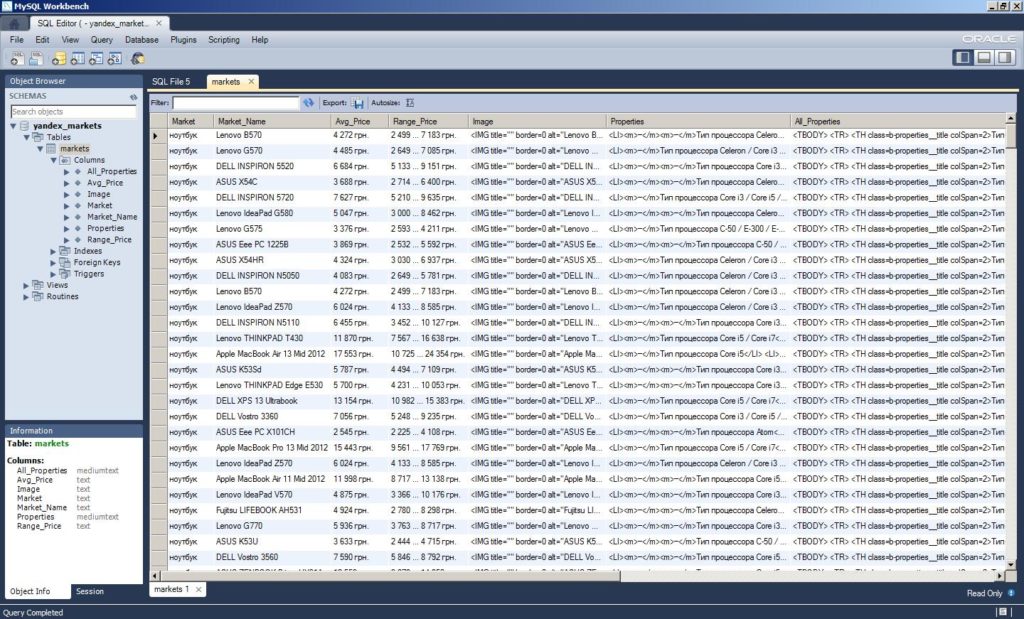Select the Market_Name column tree item
1024x619 pixels.
(x=112, y=217)
